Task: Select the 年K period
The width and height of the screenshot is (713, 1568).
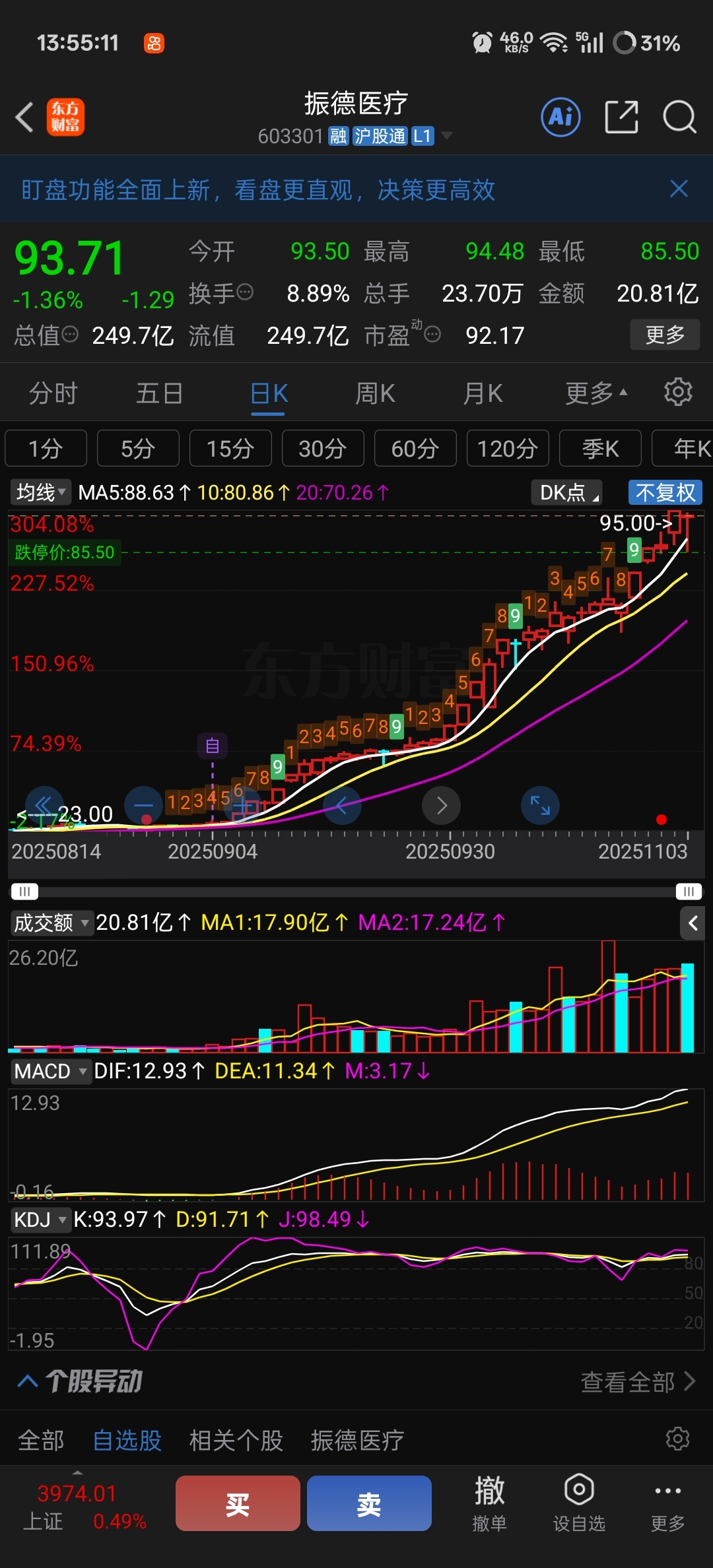Action: (x=683, y=449)
